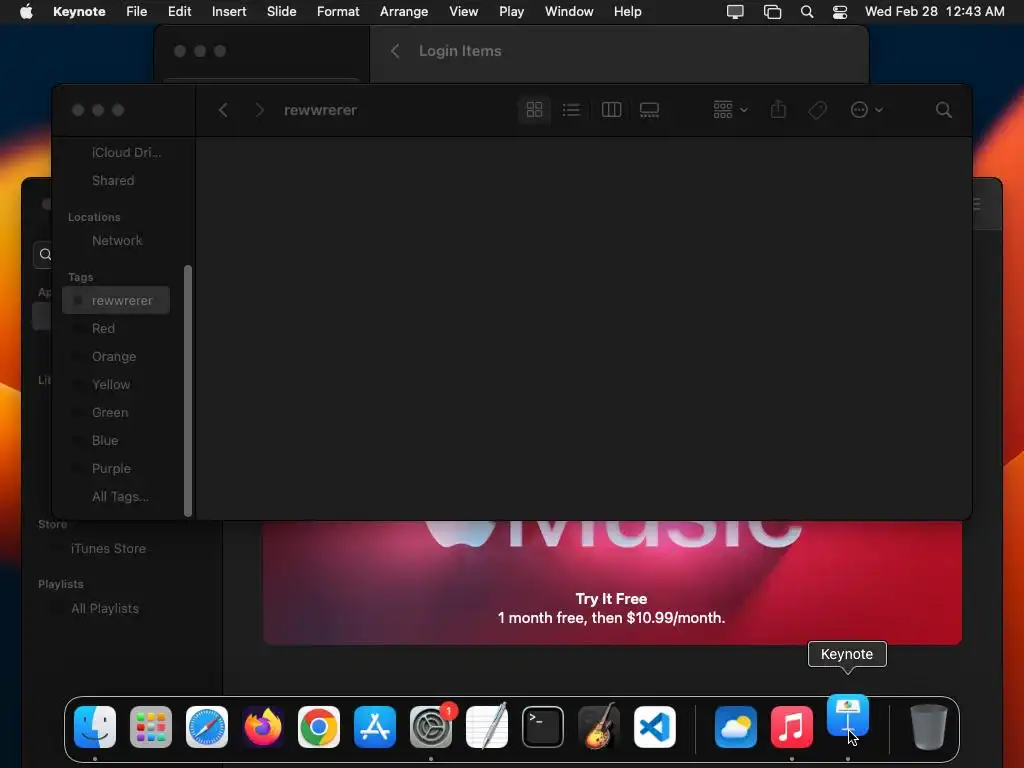Viewport: 1024px width, 768px height.
Task: Open the Help menu
Action: 628,12
